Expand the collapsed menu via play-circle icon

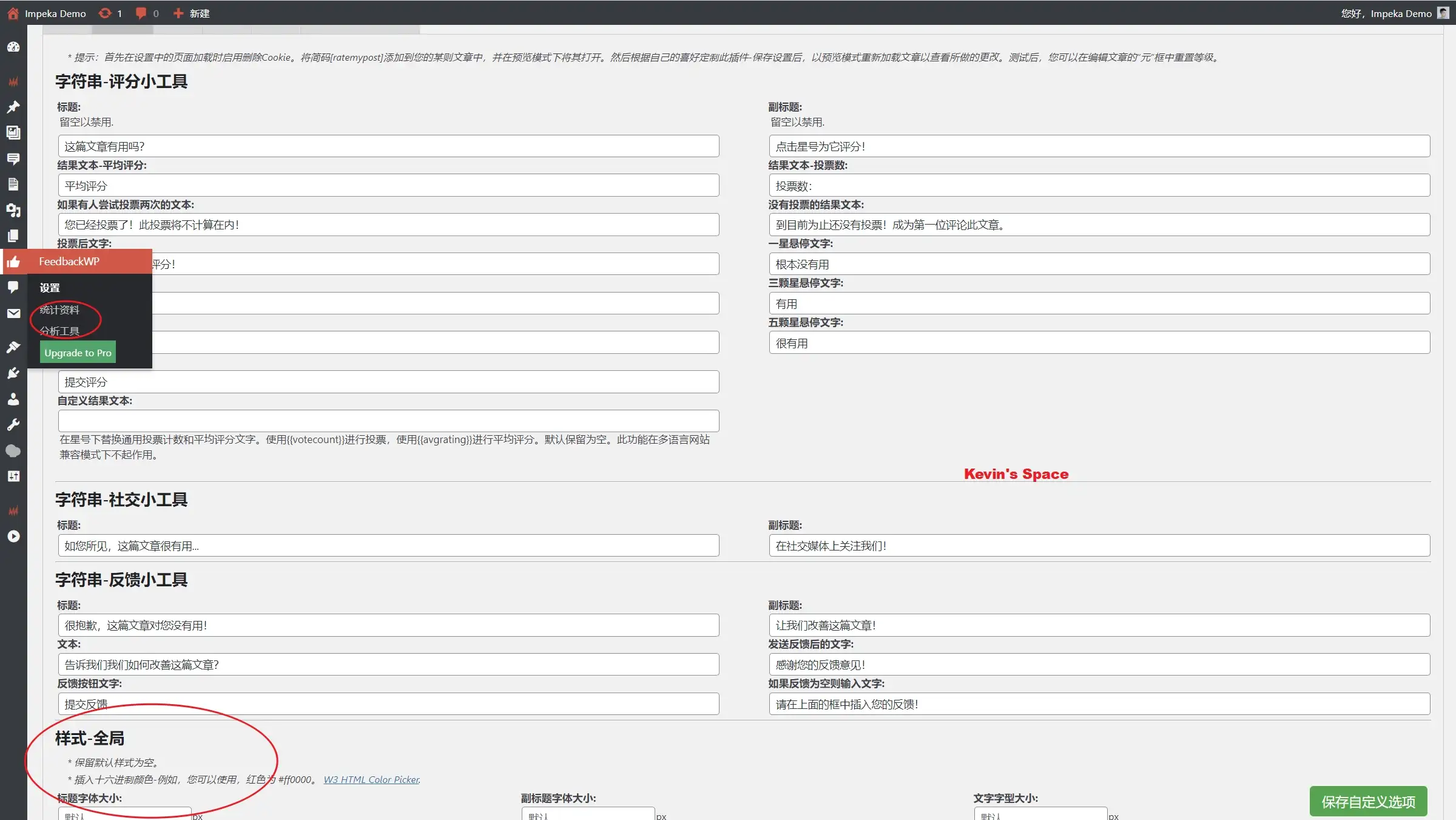click(13, 537)
